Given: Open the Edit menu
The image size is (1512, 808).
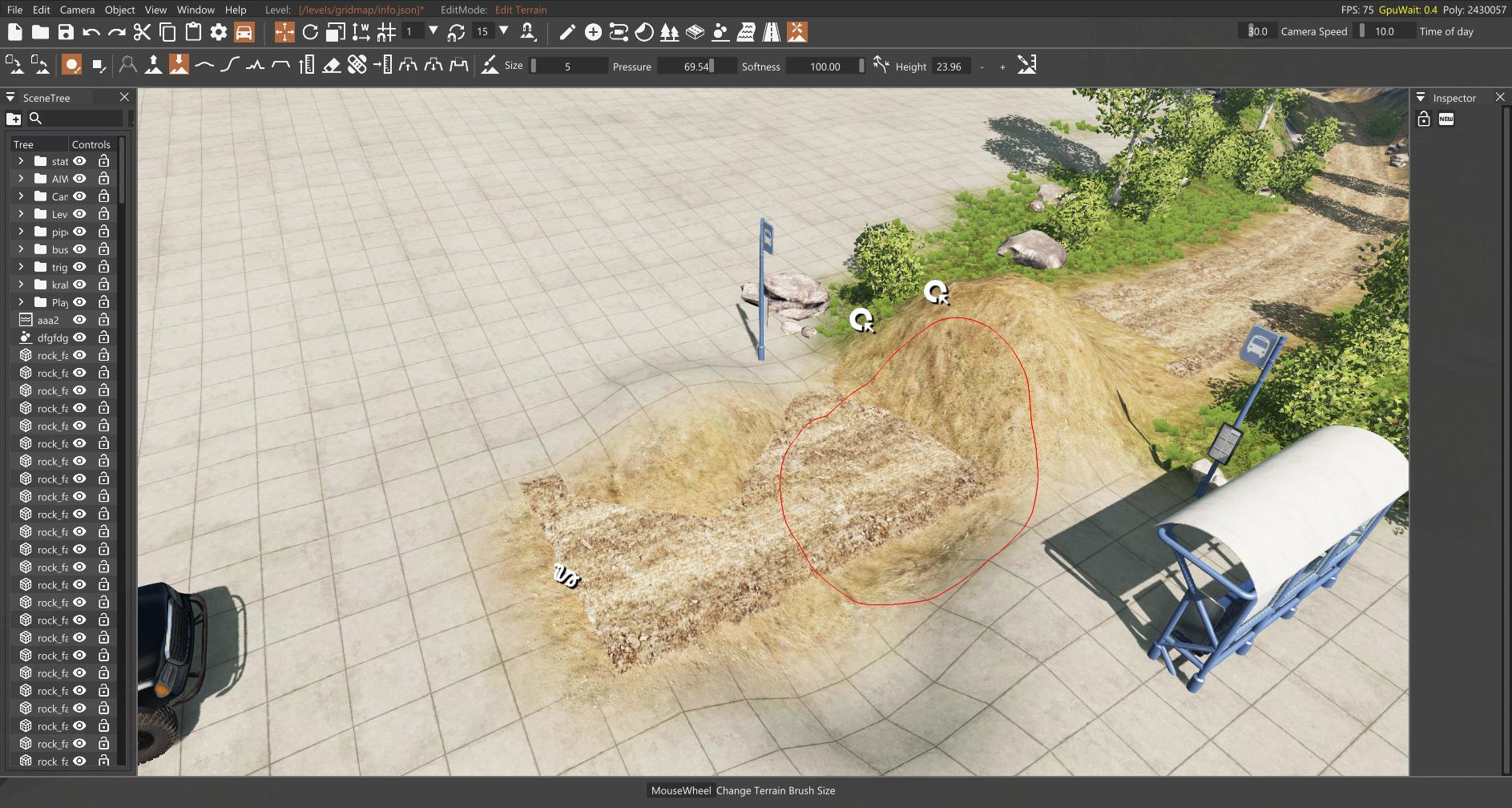Looking at the screenshot, I should coord(41,10).
